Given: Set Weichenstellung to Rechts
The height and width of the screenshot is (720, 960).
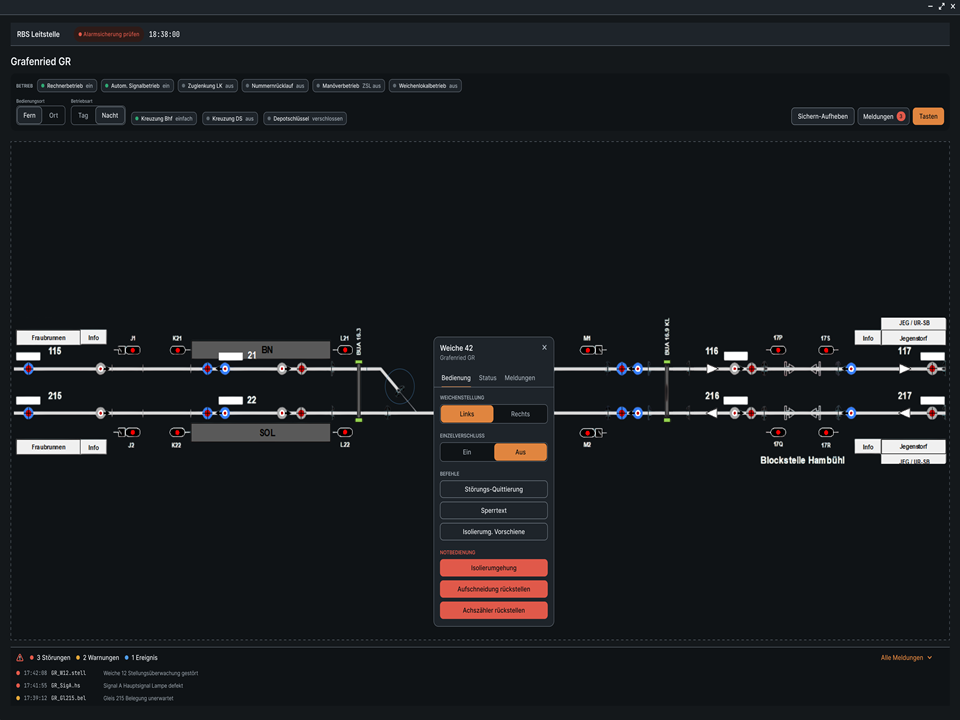Looking at the screenshot, I should point(520,414).
